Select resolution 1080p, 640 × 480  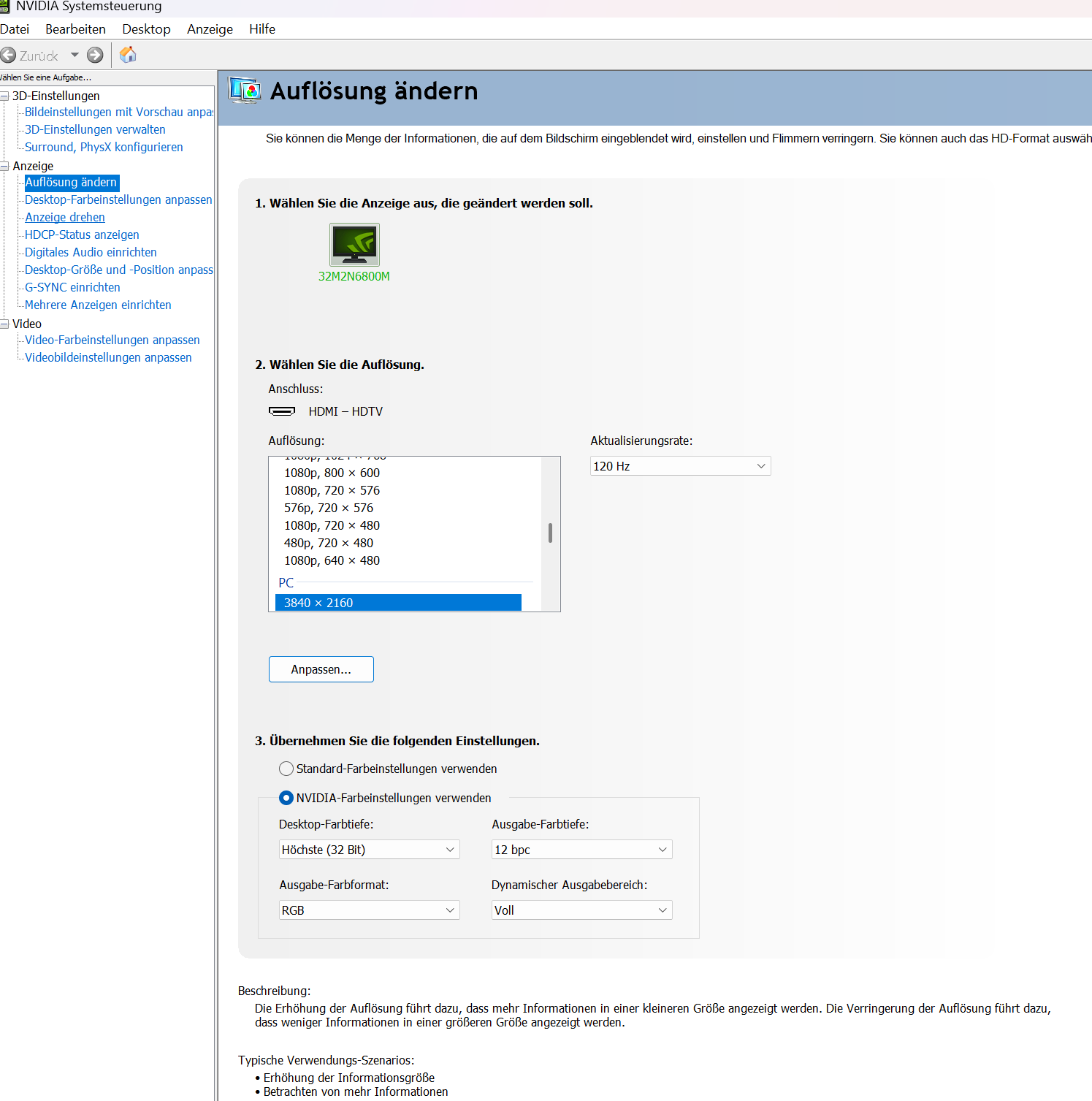332,560
